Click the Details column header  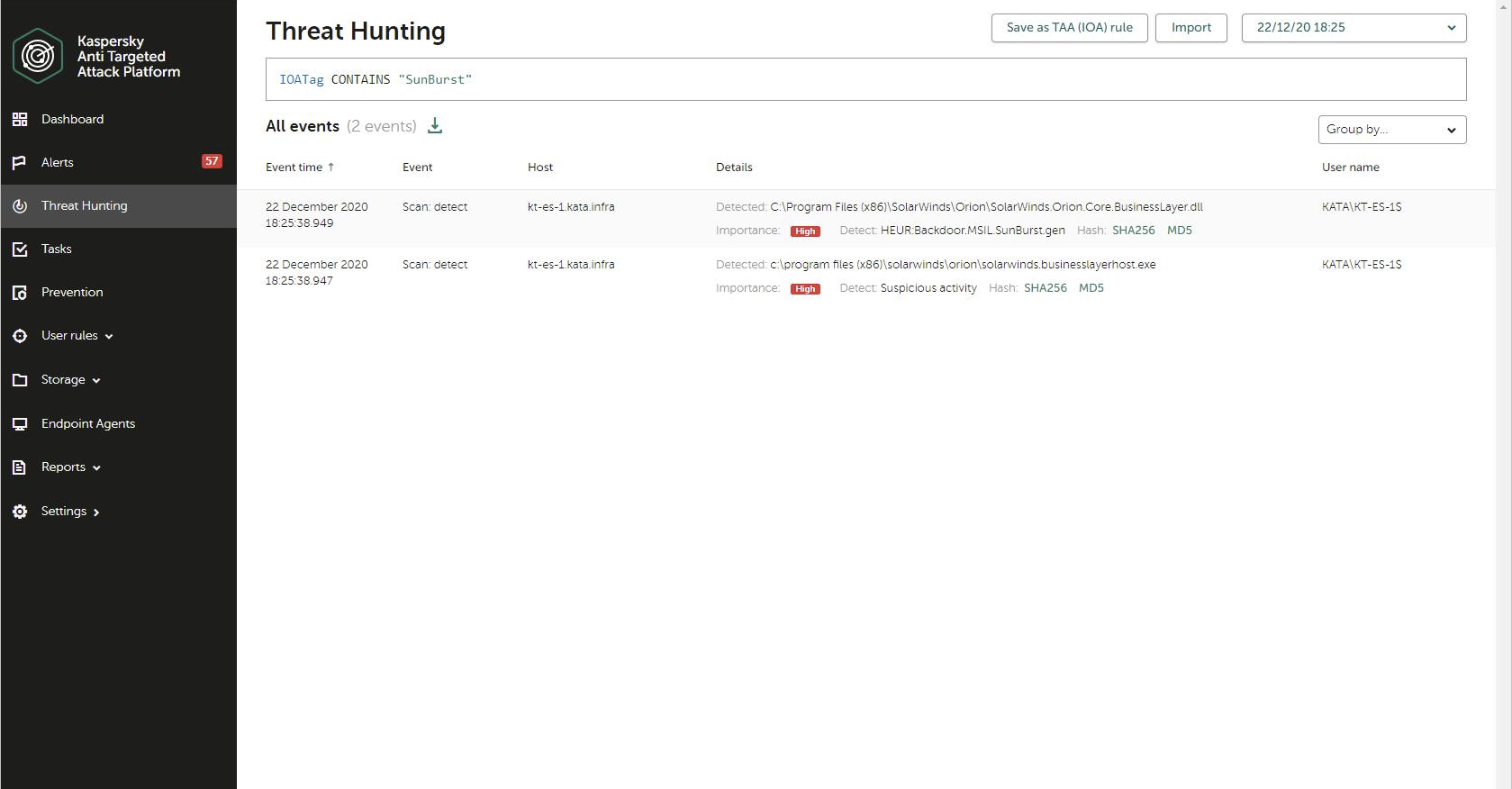734,167
